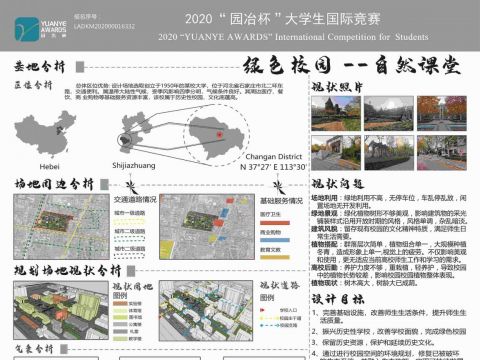
Task: Open site photo of gray entrance wall
Action: [x=336, y=153]
